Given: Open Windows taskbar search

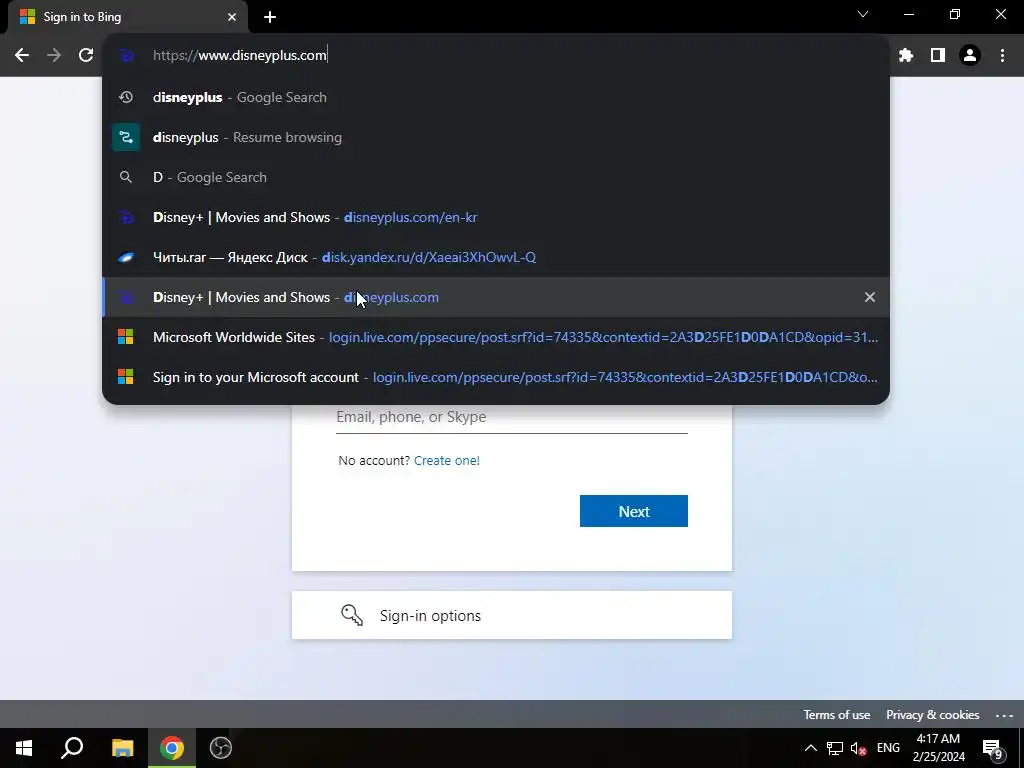Looking at the screenshot, I should pos(72,748).
